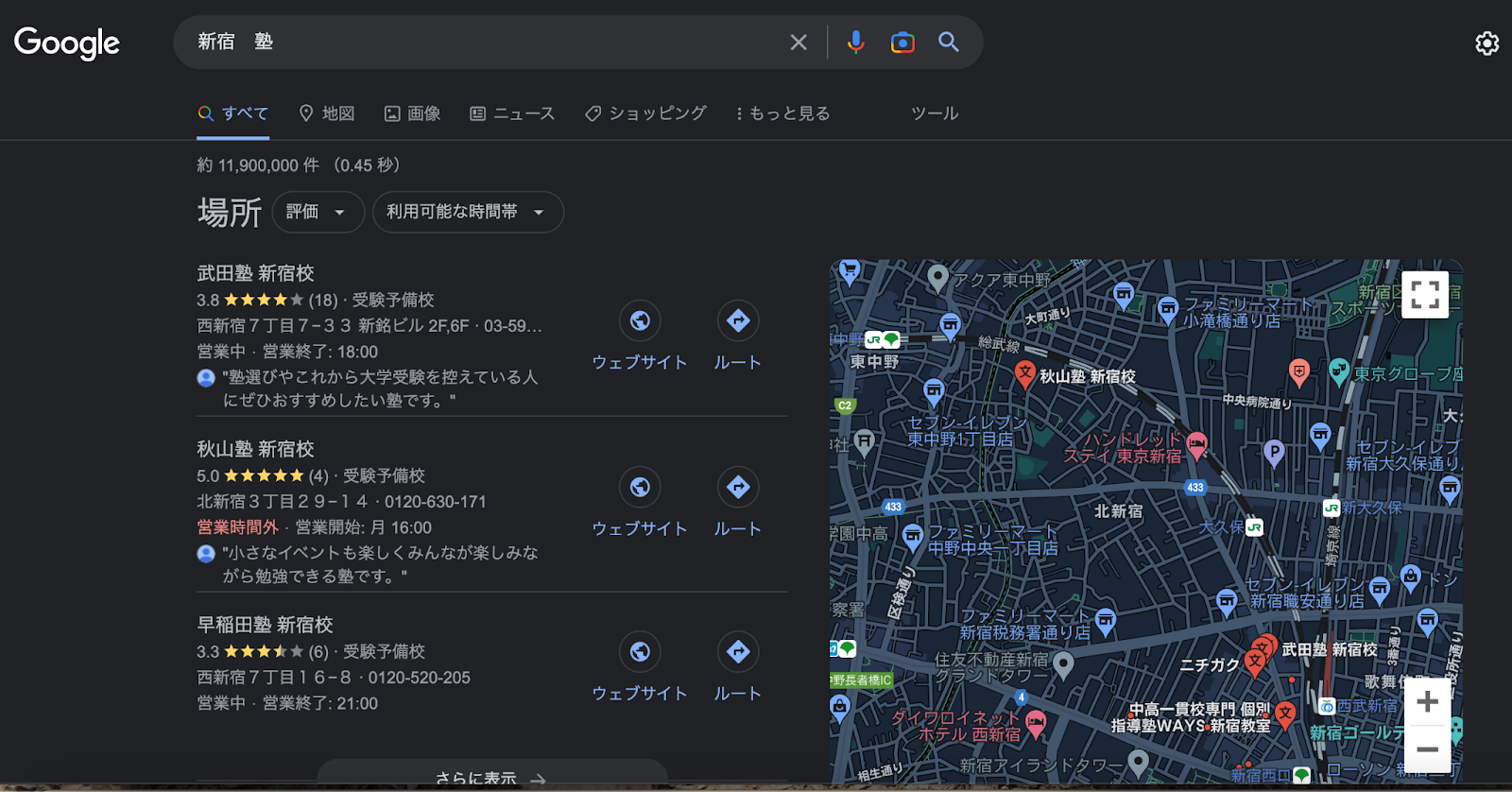Click 大久保 JR station marker
This screenshot has width=1512, height=792.
[x=1254, y=527]
